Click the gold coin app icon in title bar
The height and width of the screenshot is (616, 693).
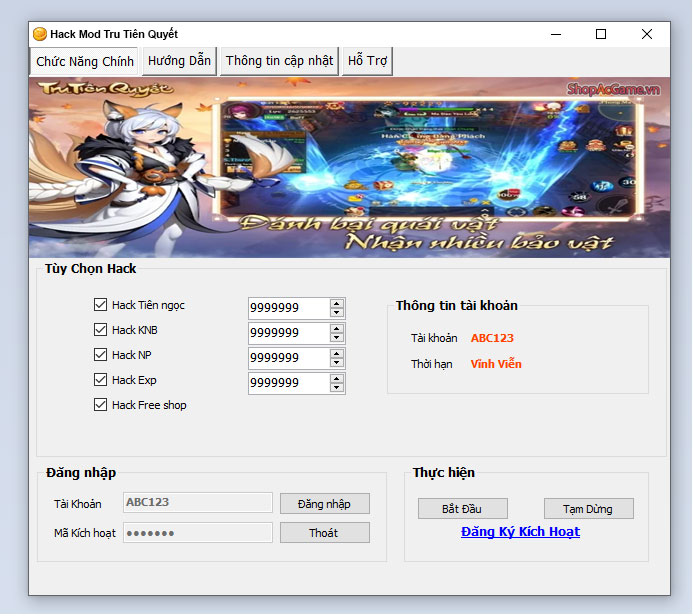(x=40, y=34)
